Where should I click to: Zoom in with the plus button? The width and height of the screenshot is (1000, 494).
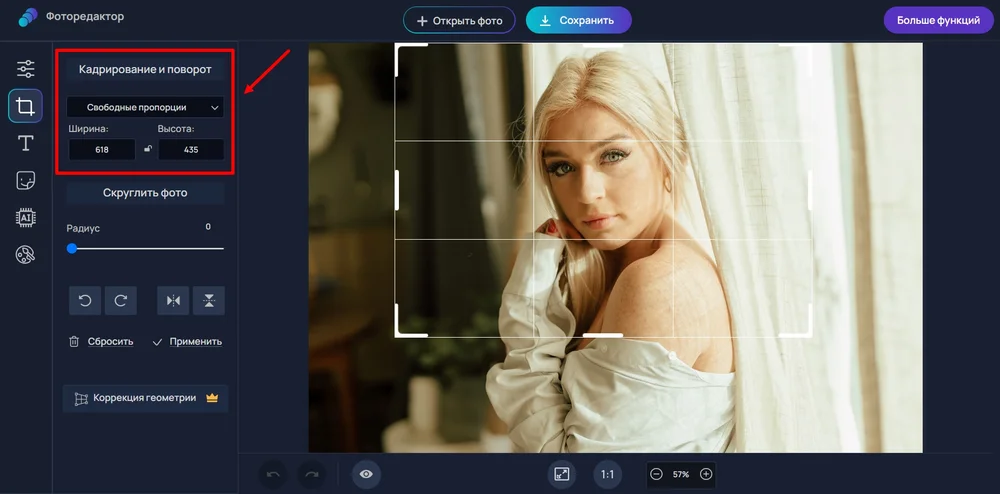tap(706, 474)
